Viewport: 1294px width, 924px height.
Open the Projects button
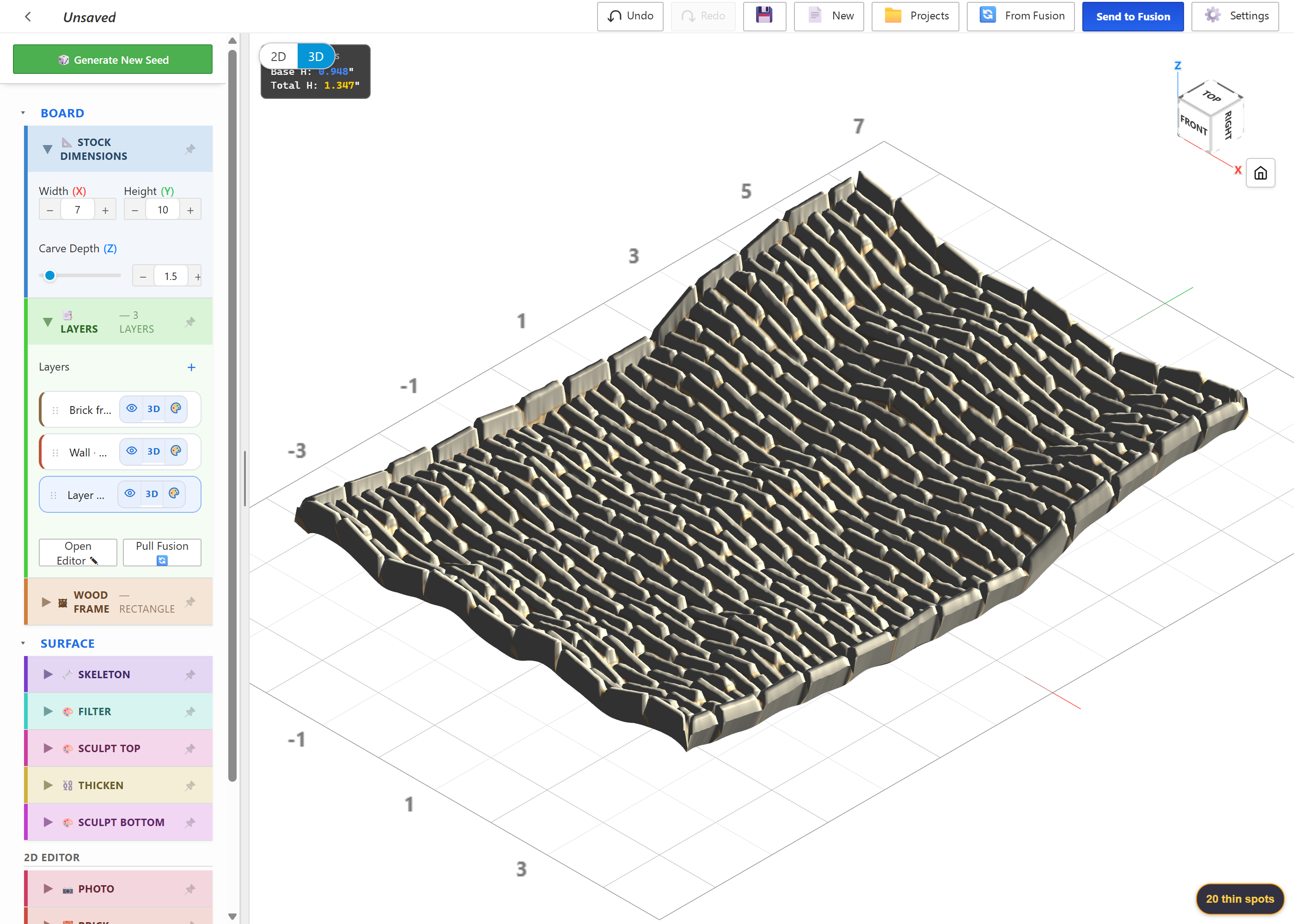915,16
